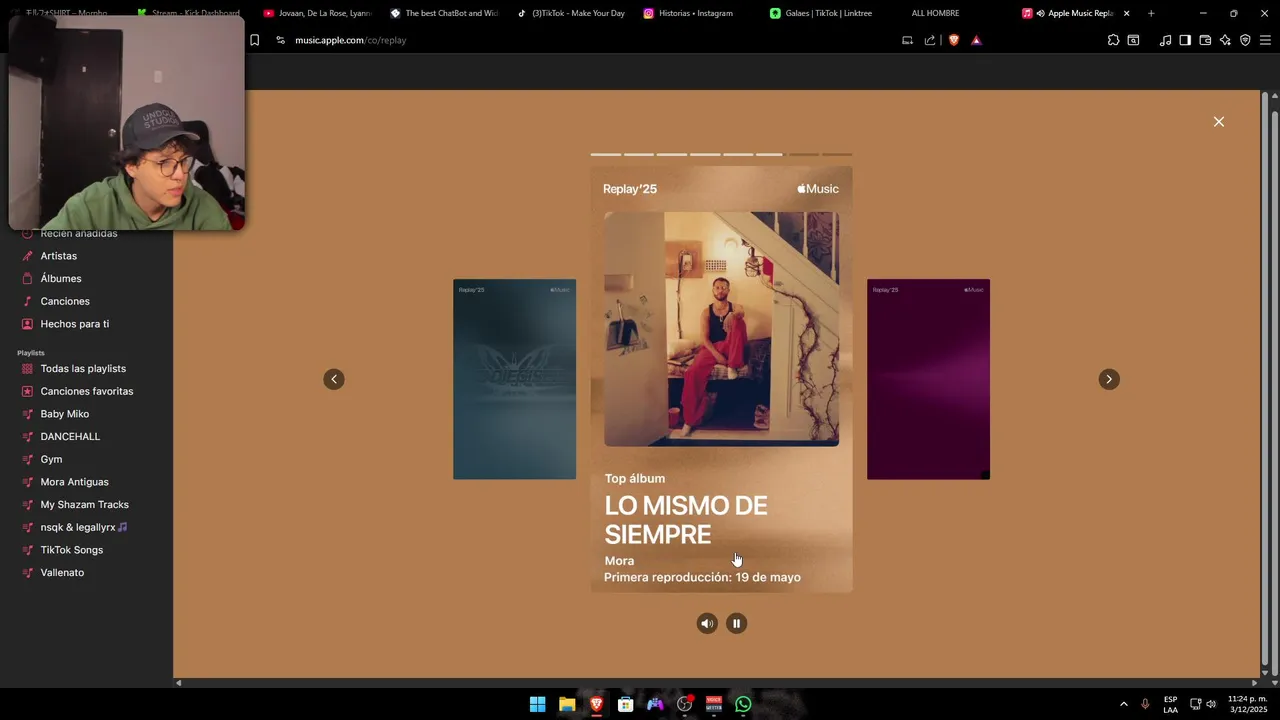Screen dimensions: 1280x720
Task: Open My Shazam Tracks playlist
Action: coord(86,505)
